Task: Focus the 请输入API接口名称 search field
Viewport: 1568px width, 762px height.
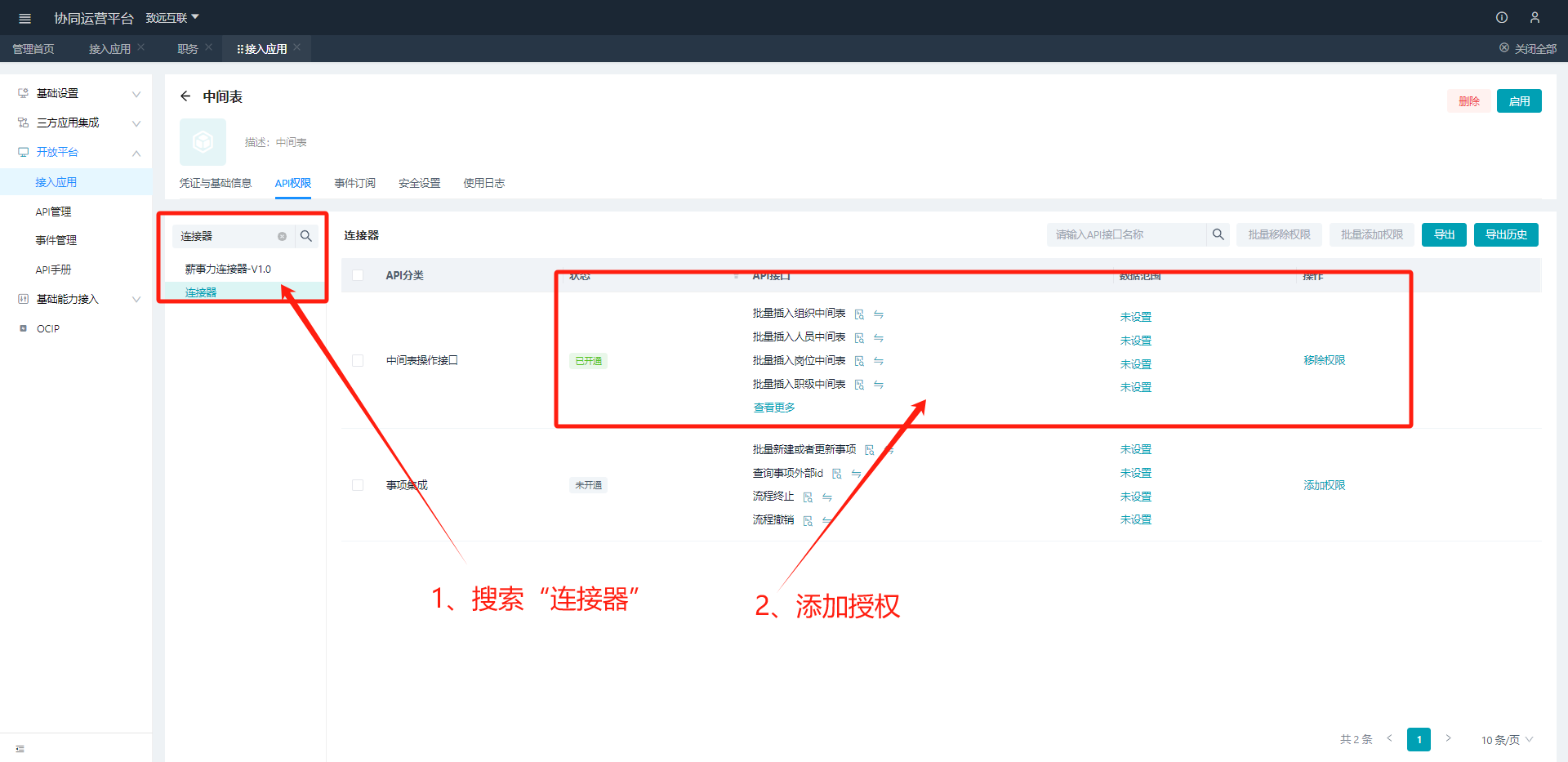Action: 1127,234
